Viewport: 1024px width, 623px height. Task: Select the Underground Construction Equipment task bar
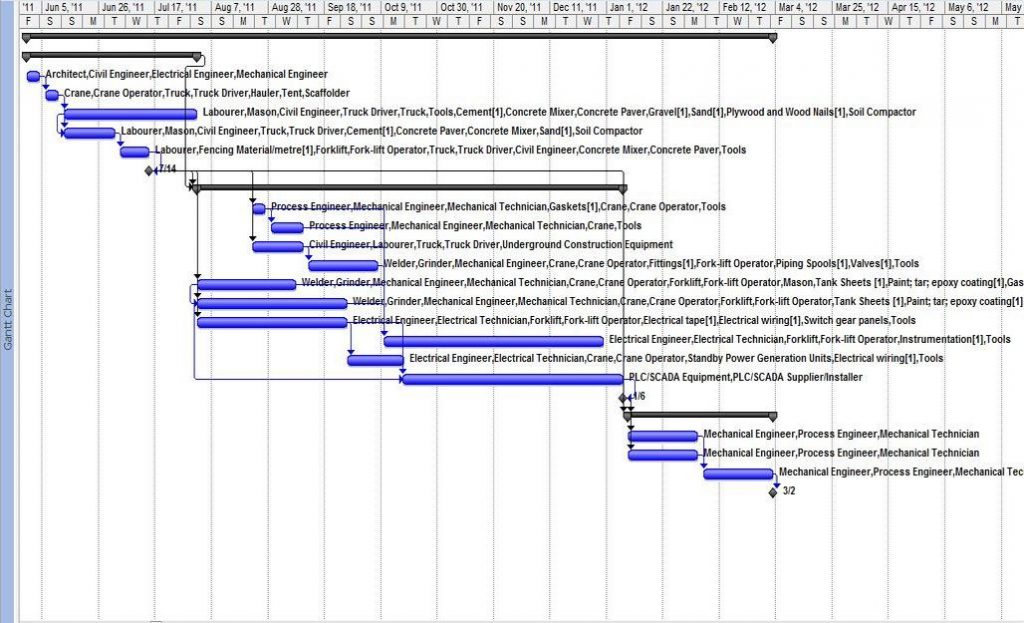point(280,245)
